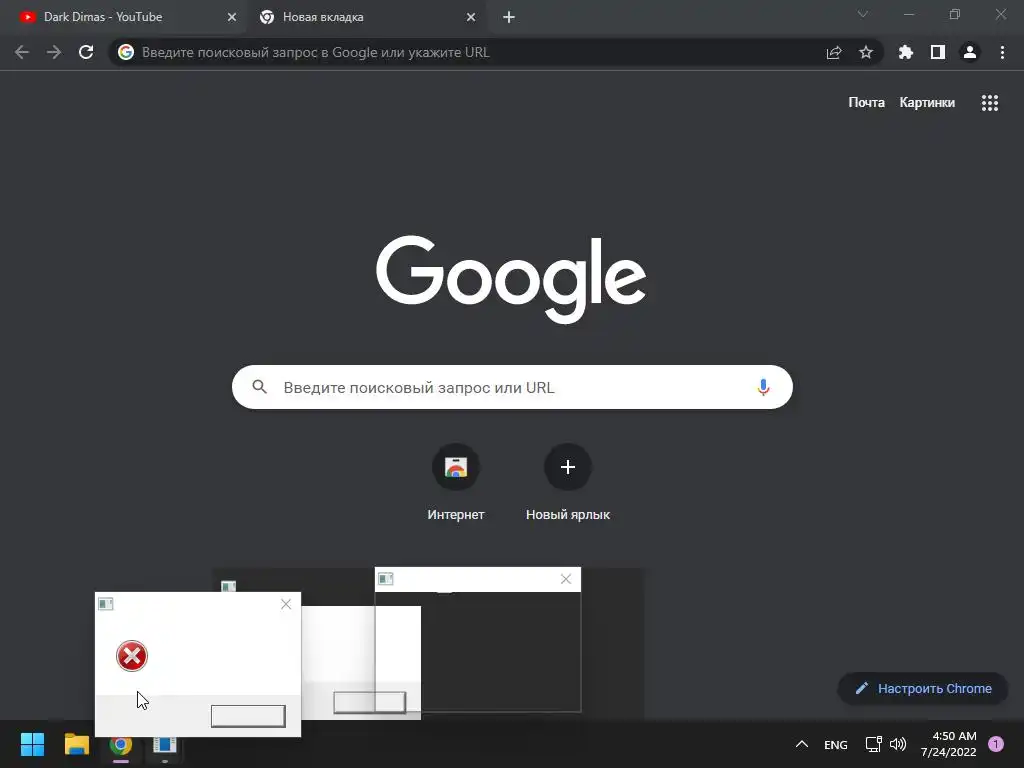Click the red error icon in the dialog
The image size is (1024, 768).
pos(132,656)
